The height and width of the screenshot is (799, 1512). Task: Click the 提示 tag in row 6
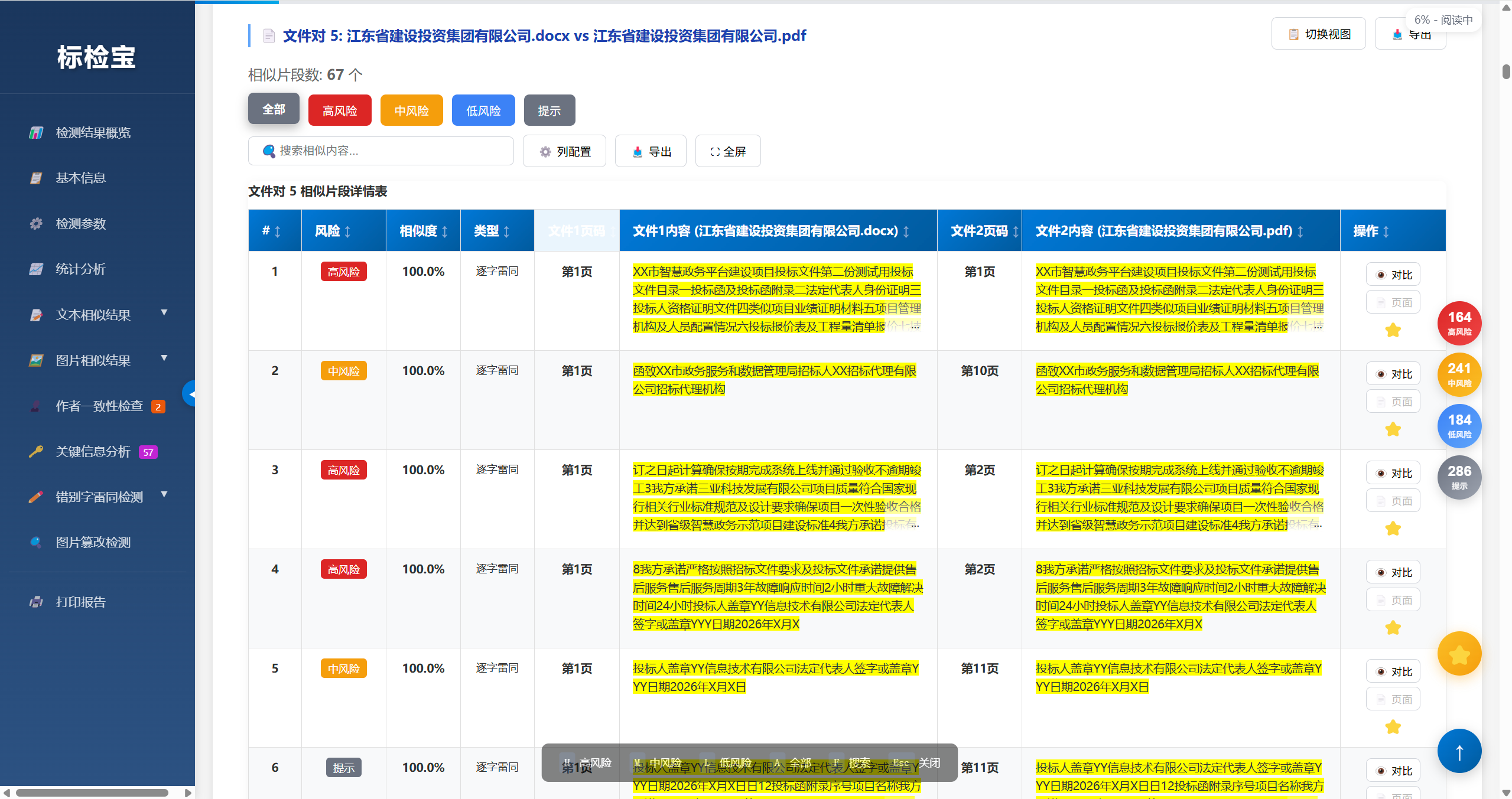[344, 768]
